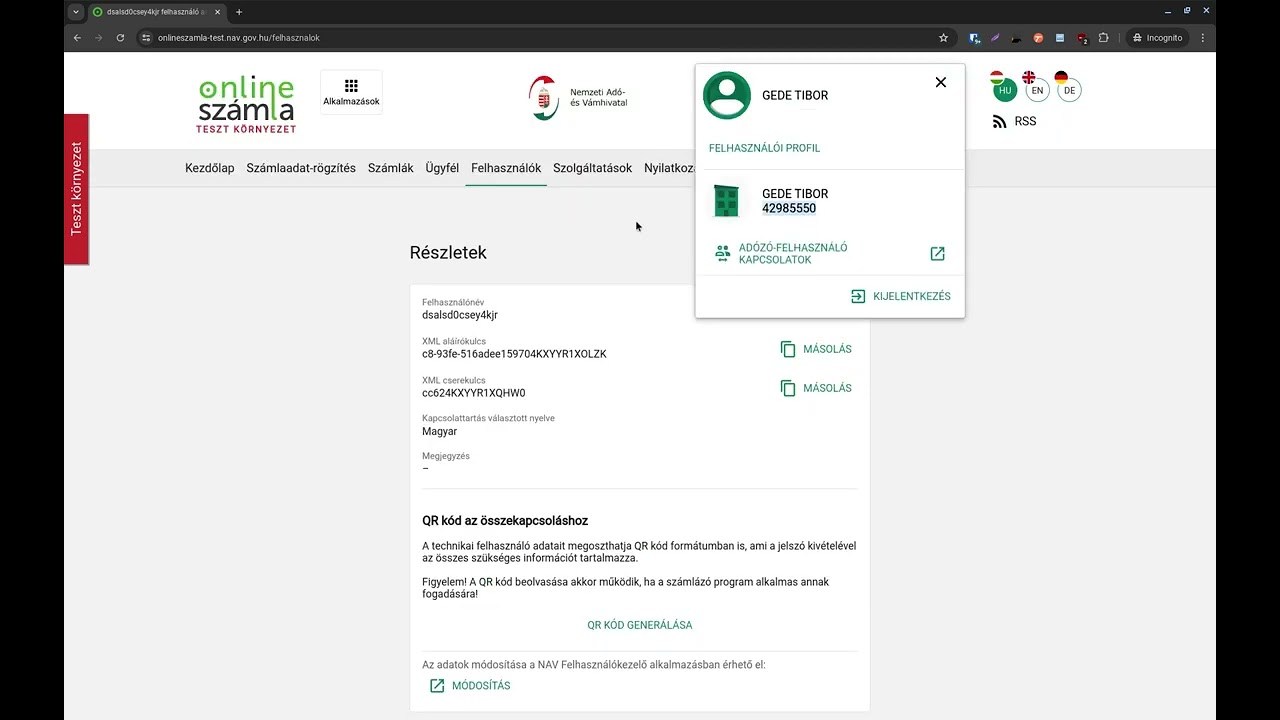1280x720 pixels.
Task: Open Adózó-felhasználó kapcsolatok link
Action: [792, 253]
